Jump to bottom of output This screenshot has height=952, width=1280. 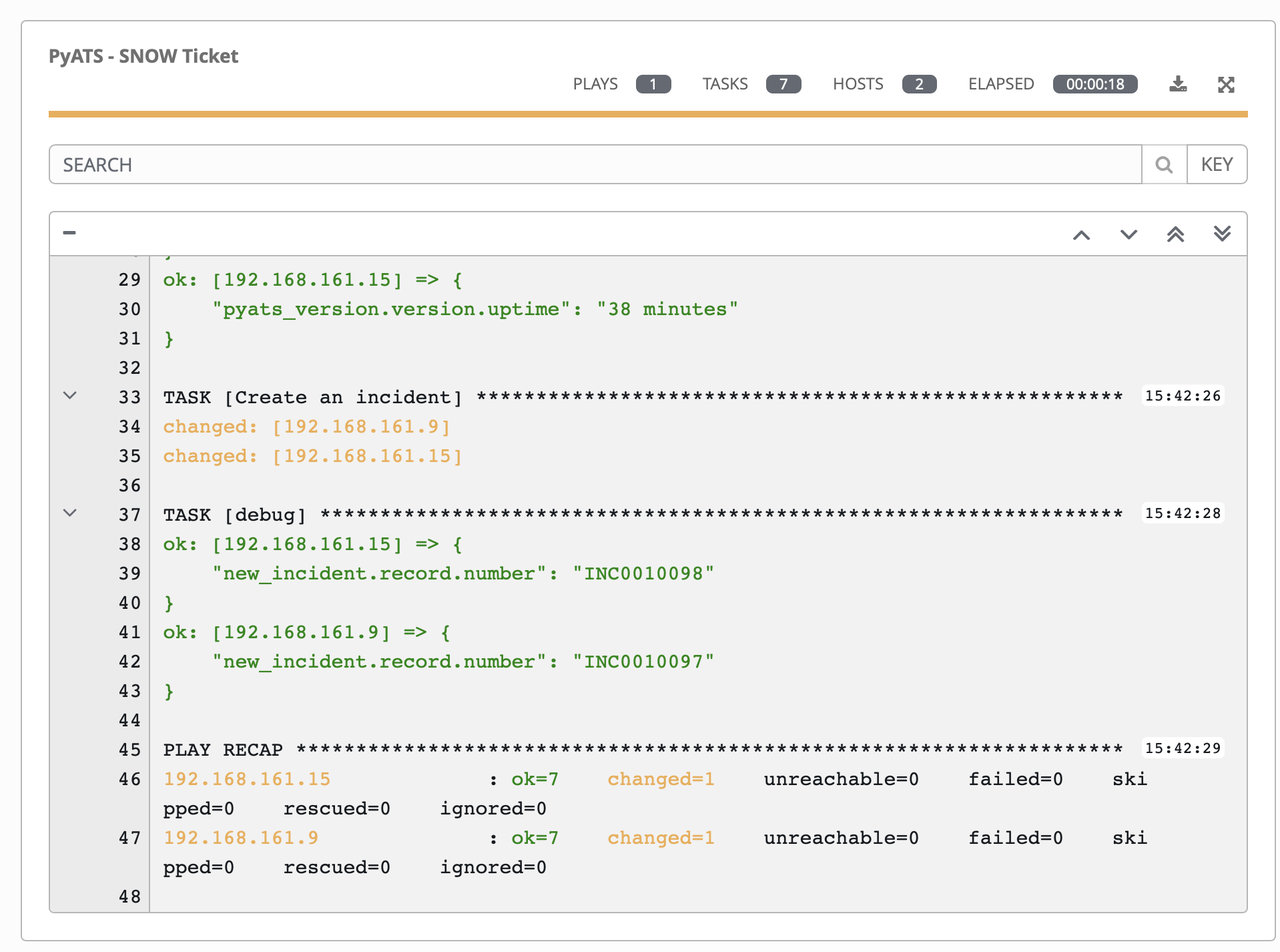click(1221, 234)
